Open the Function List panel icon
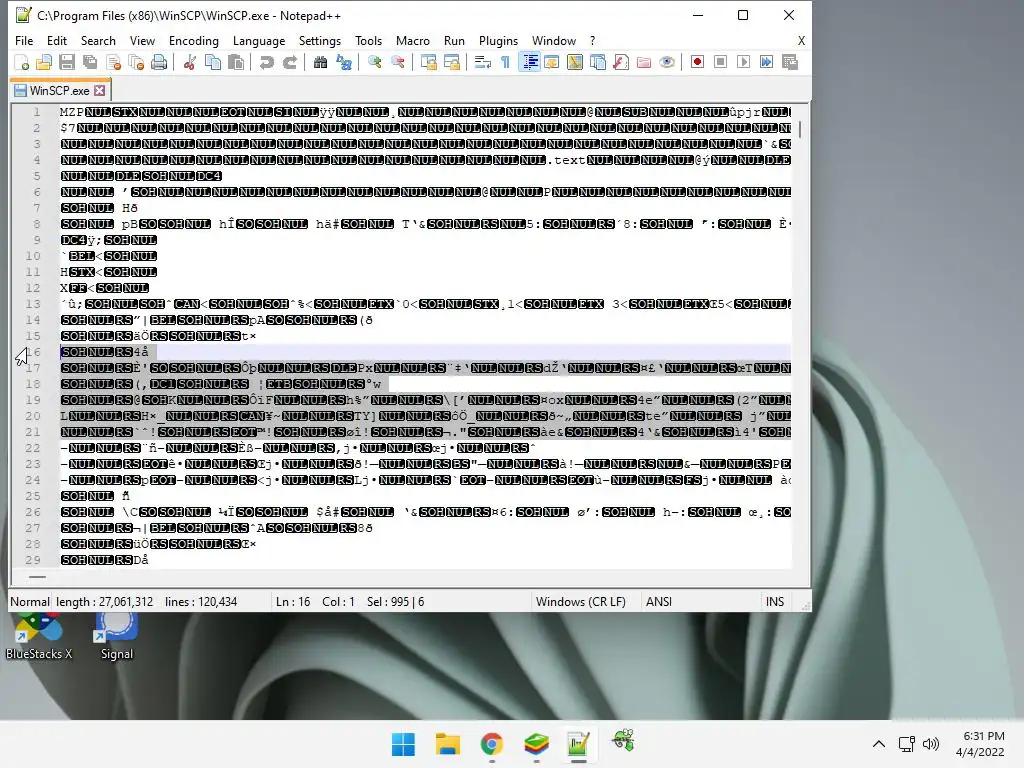 pos(621,63)
